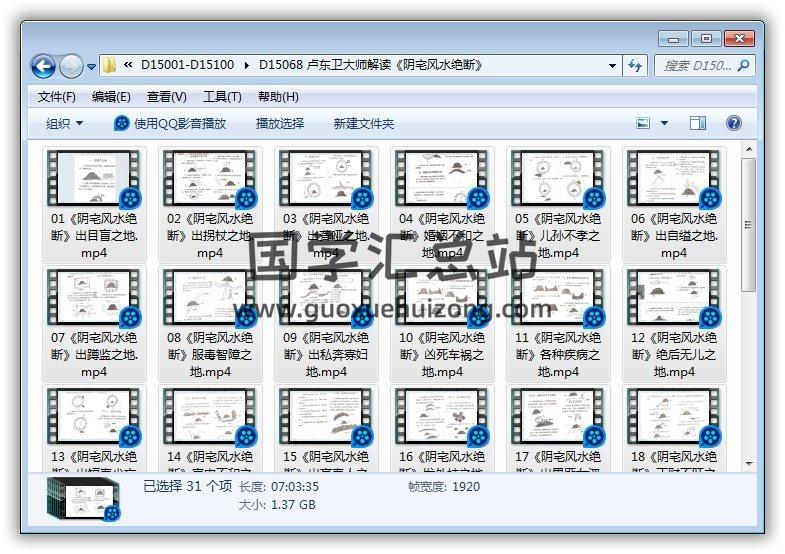The width and height of the screenshot is (785, 554).
Task: Click the 已选择 31 个项 status text
Action: (x=188, y=486)
